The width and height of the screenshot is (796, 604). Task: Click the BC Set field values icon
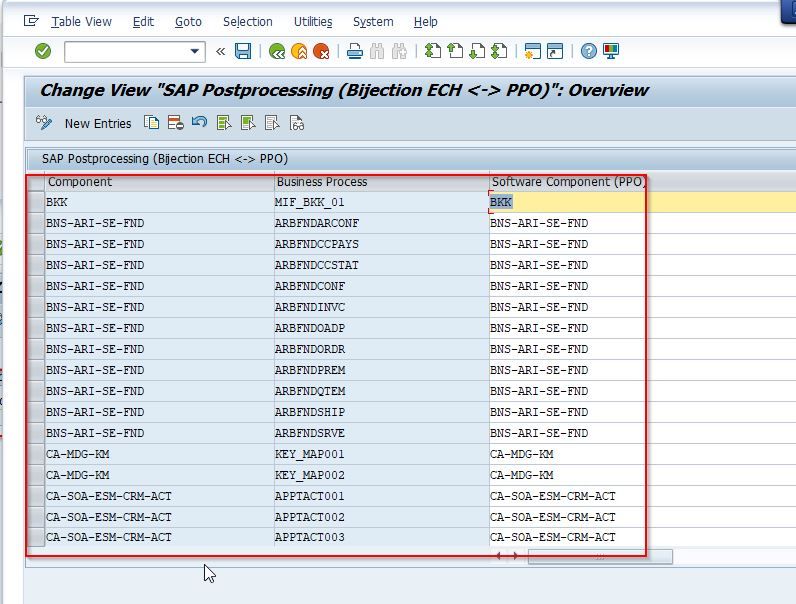pyautogui.click(x=297, y=123)
